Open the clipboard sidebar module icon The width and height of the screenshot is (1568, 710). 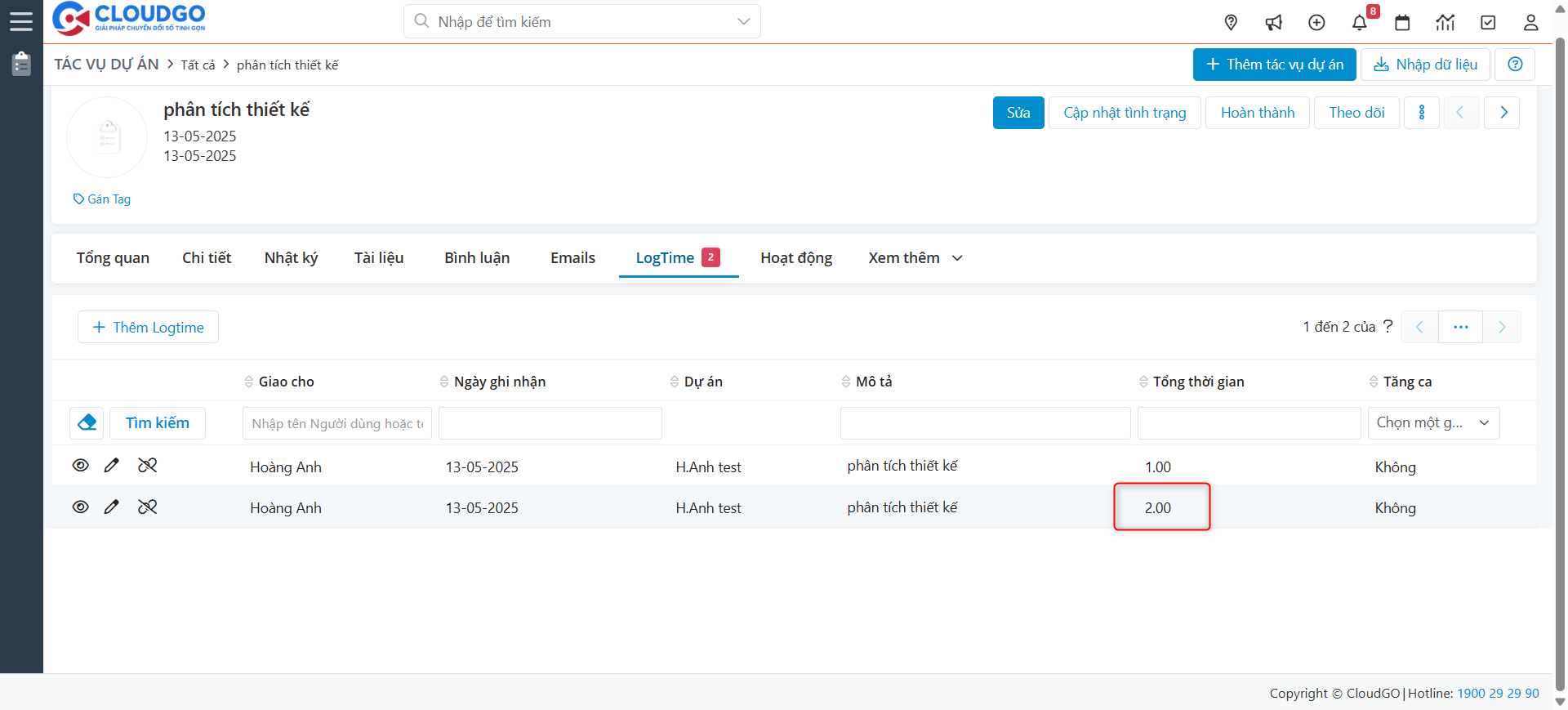coord(21,64)
